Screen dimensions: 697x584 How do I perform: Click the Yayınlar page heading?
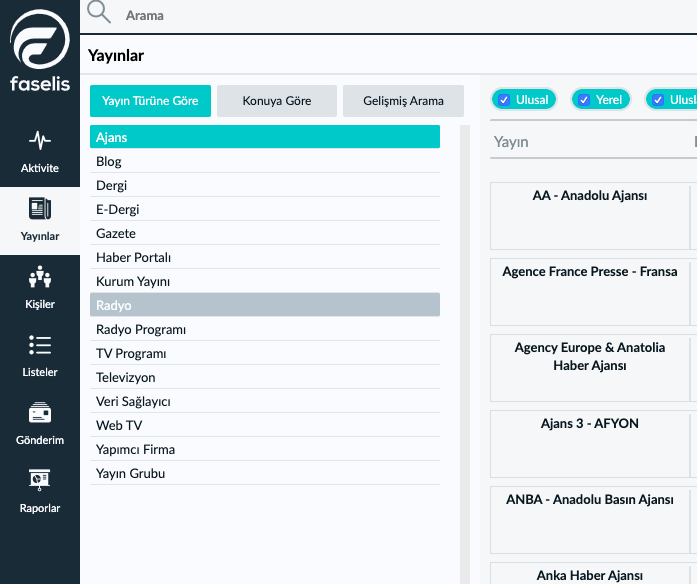(116, 56)
